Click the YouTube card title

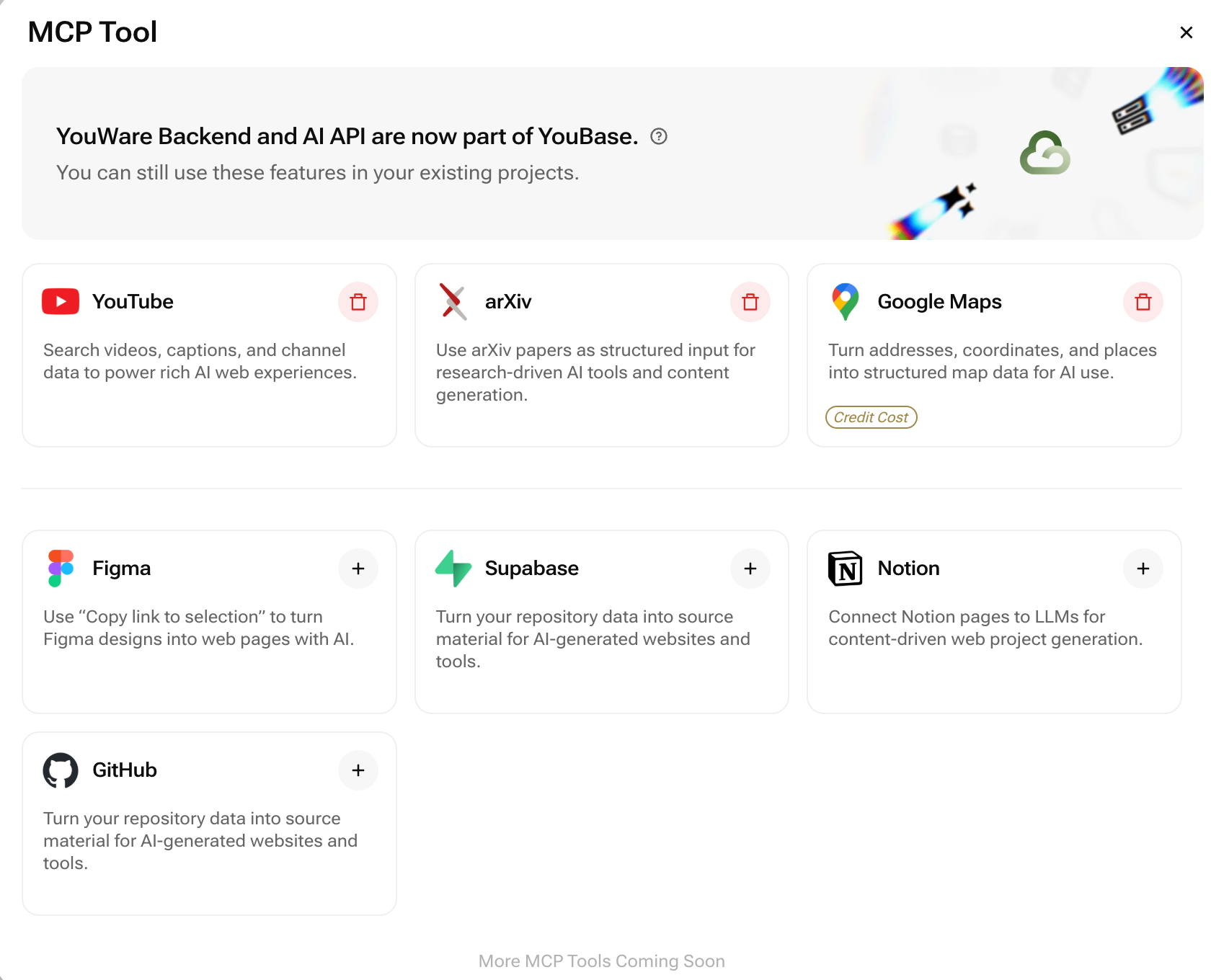(x=133, y=302)
